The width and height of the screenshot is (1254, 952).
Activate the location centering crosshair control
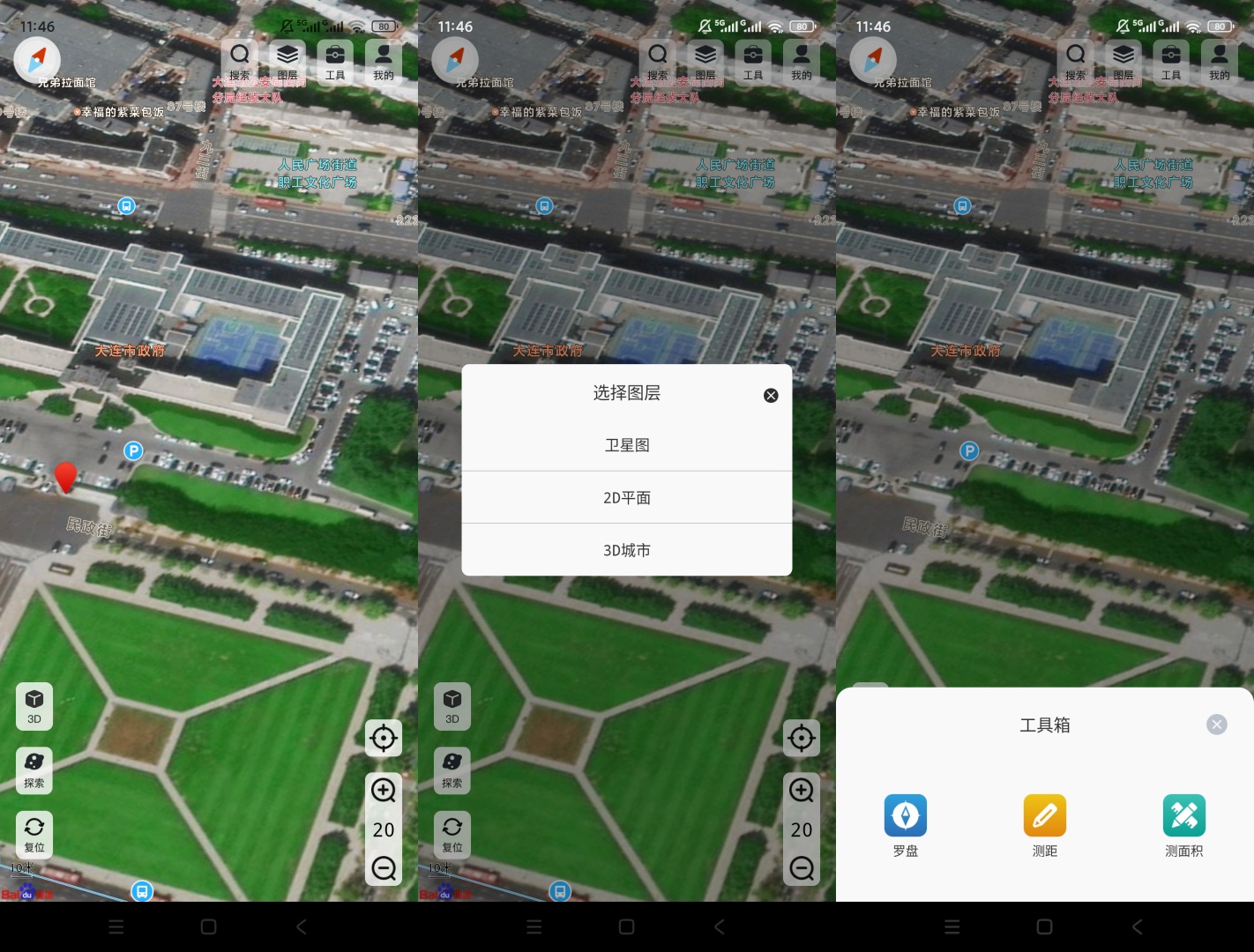coord(384,738)
